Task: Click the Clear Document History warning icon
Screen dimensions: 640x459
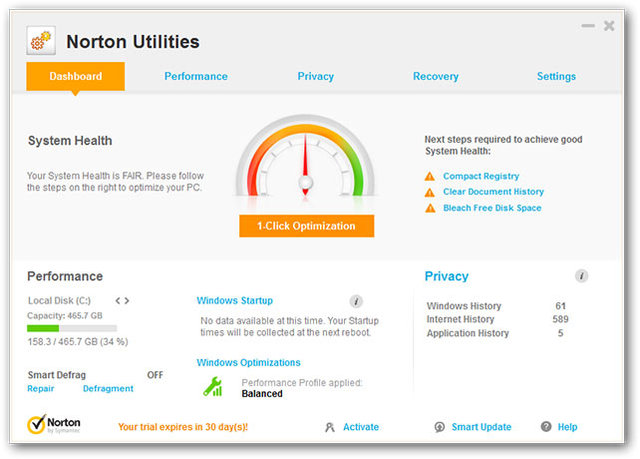Action: (x=430, y=192)
